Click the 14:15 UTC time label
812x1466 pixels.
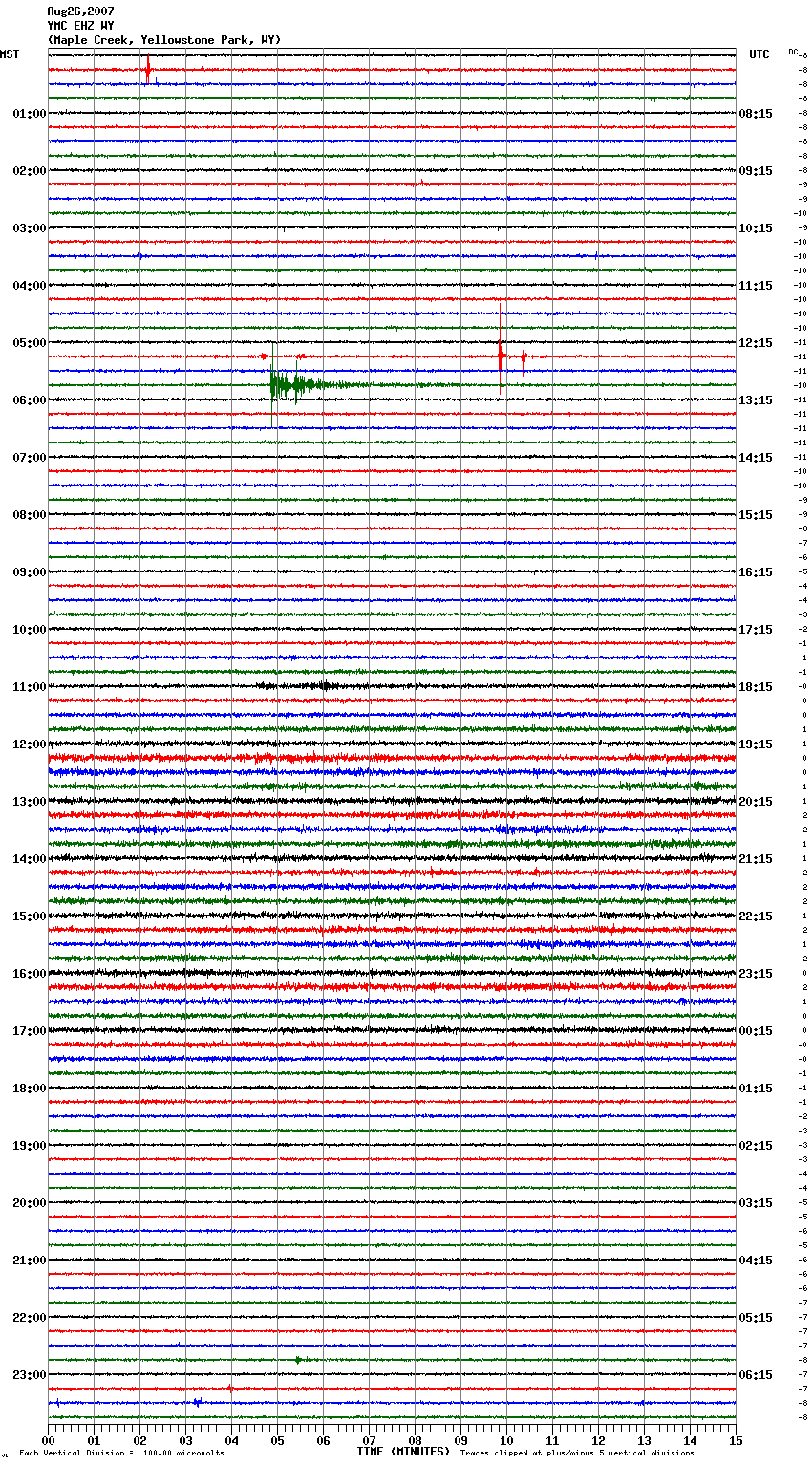click(756, 458)
